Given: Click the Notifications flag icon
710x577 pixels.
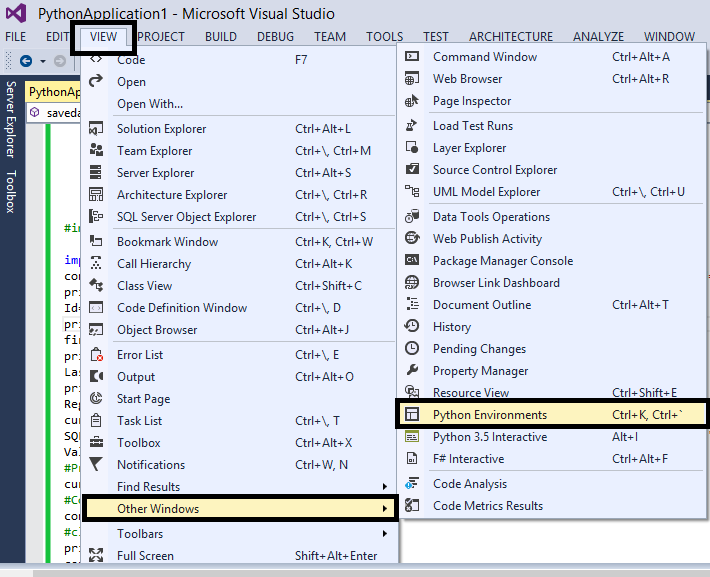Looking at the screenshot, I should [96, 465].
